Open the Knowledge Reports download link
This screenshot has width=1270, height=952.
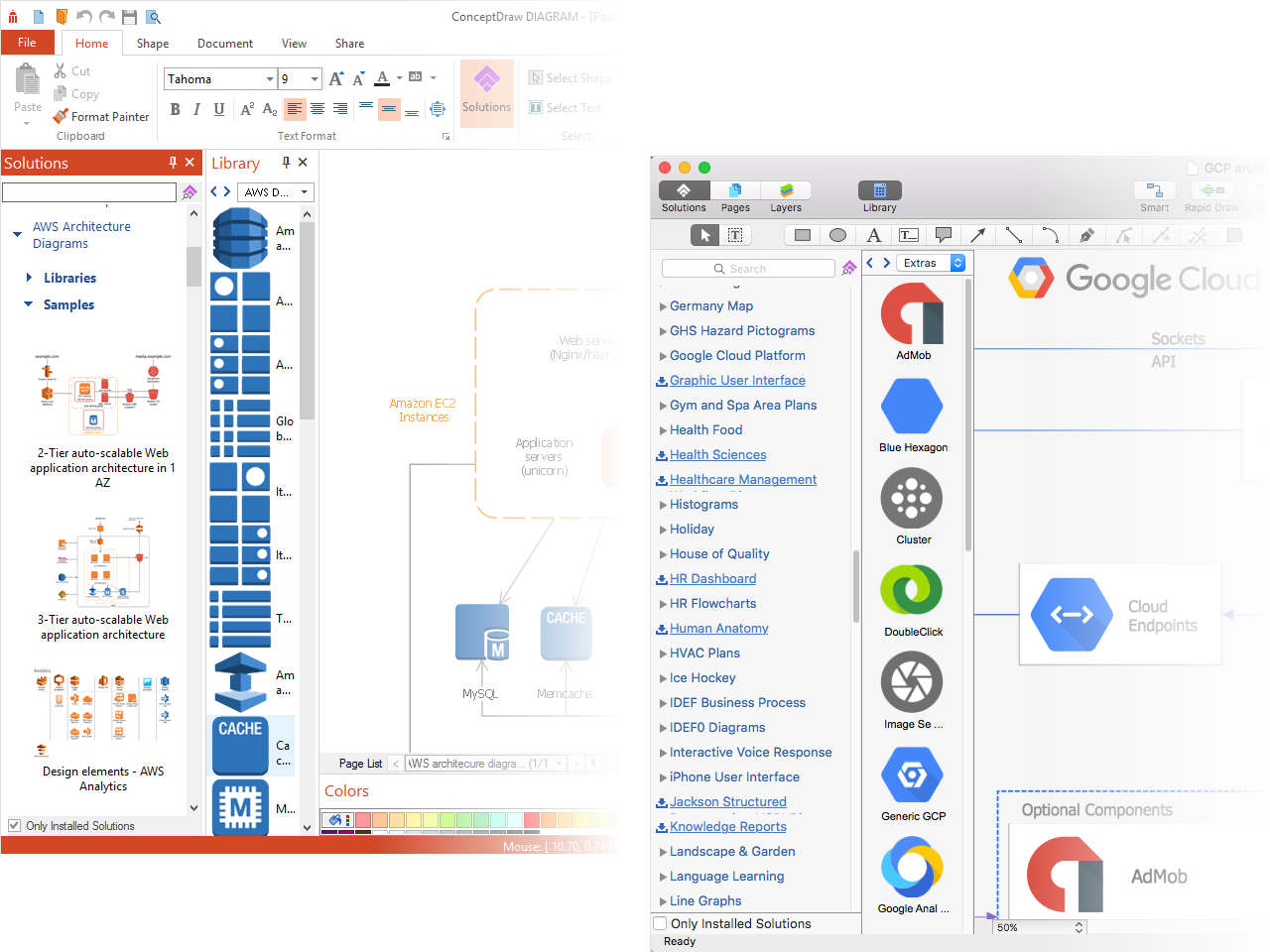click(x=727, y=827)
